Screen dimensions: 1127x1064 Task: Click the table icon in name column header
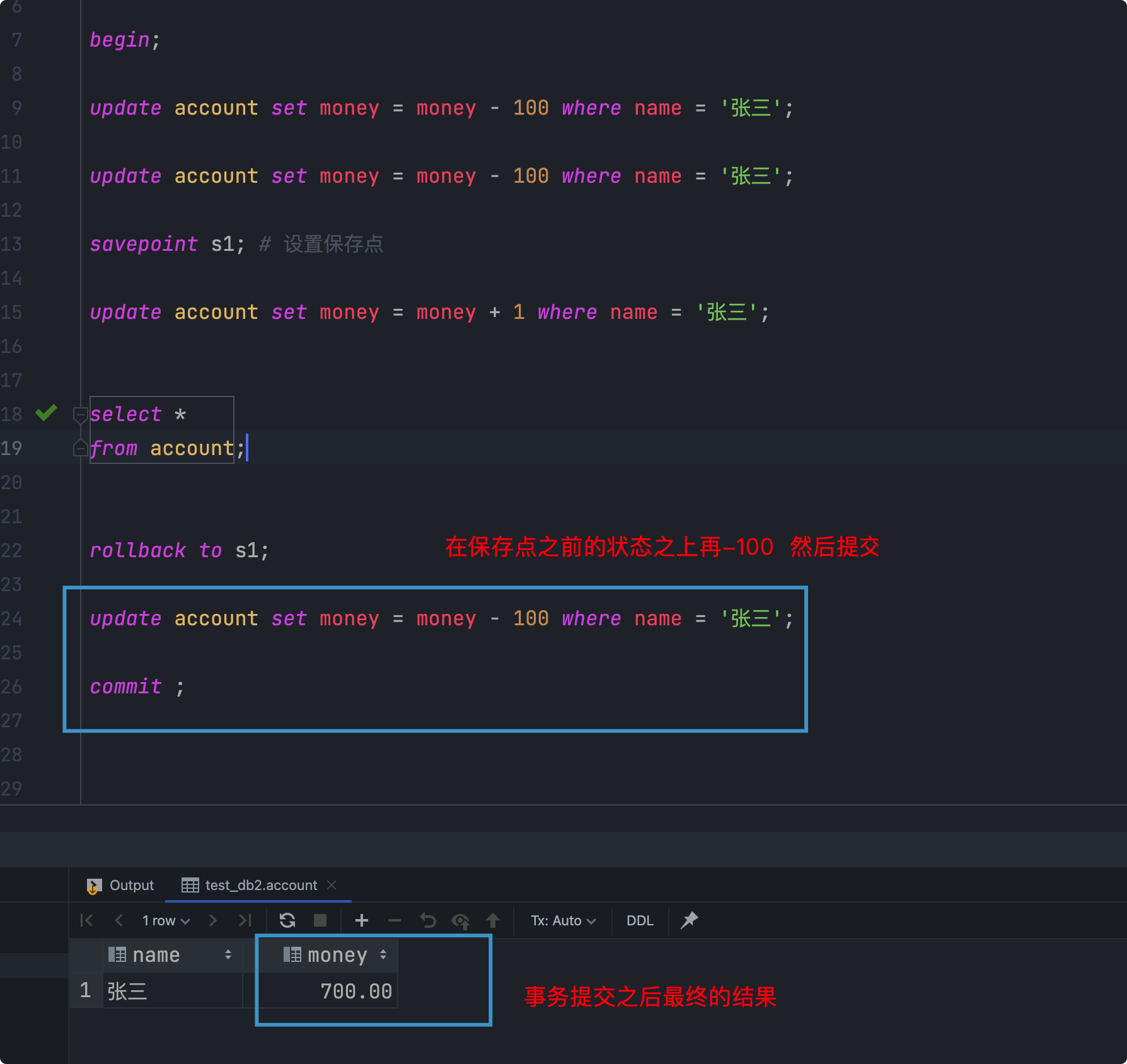[117, 955]
